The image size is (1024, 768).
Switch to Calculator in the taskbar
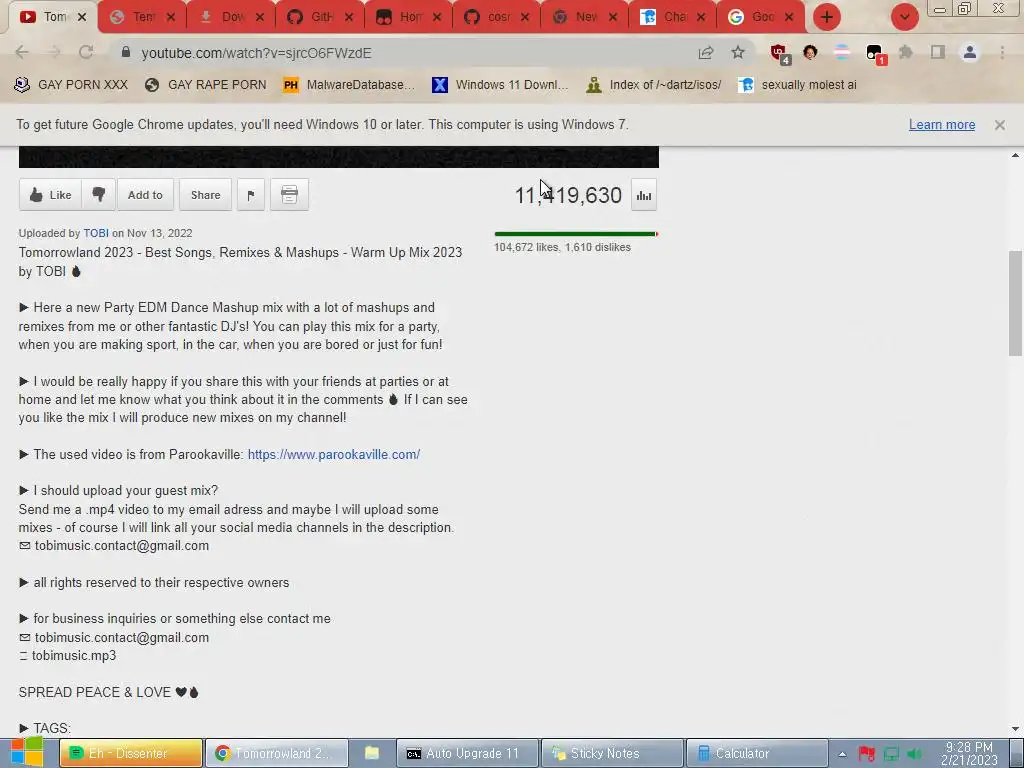click(757, 753)
